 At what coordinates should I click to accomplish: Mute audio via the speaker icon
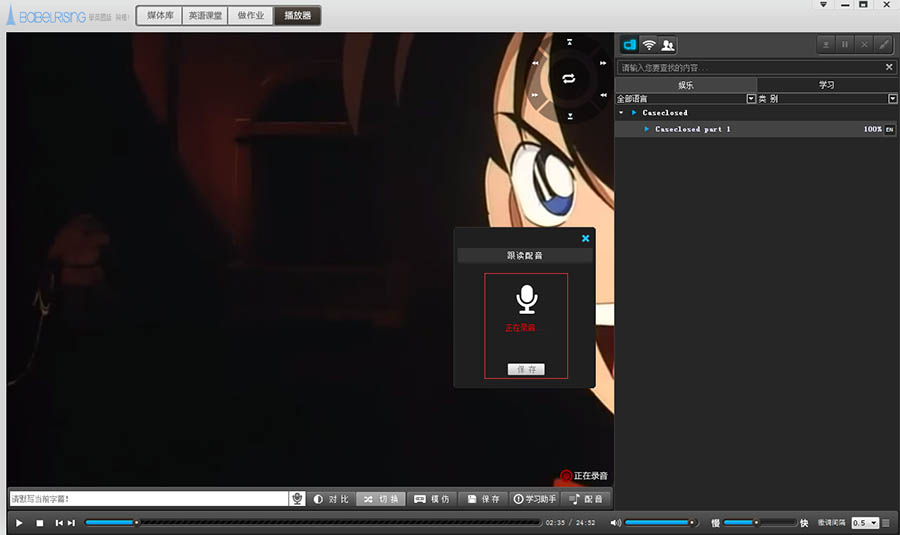coord(615,522)
